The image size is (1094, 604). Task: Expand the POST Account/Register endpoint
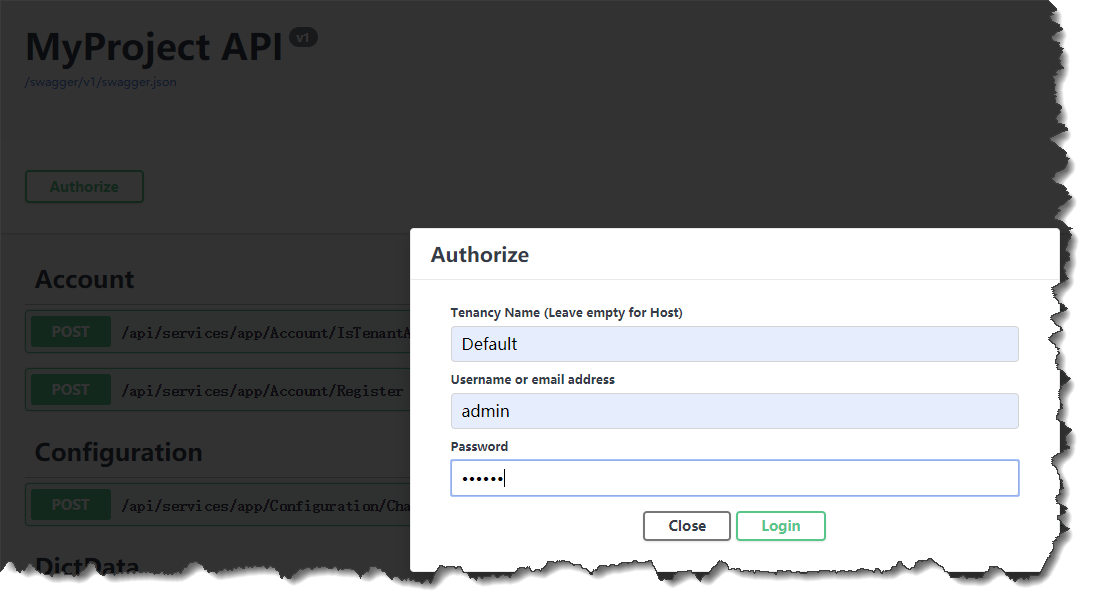pos(218,390)
